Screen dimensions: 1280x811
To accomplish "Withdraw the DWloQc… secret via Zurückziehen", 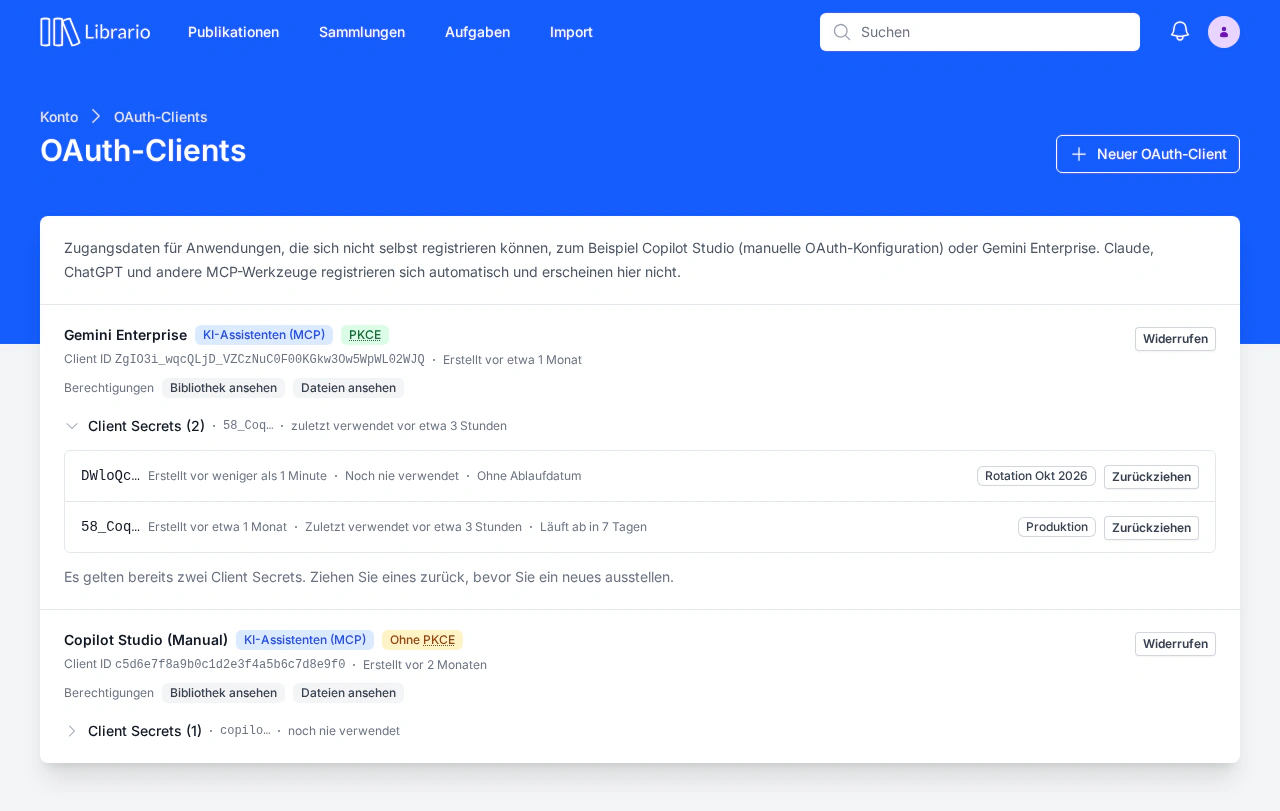I will (1151, 477).
